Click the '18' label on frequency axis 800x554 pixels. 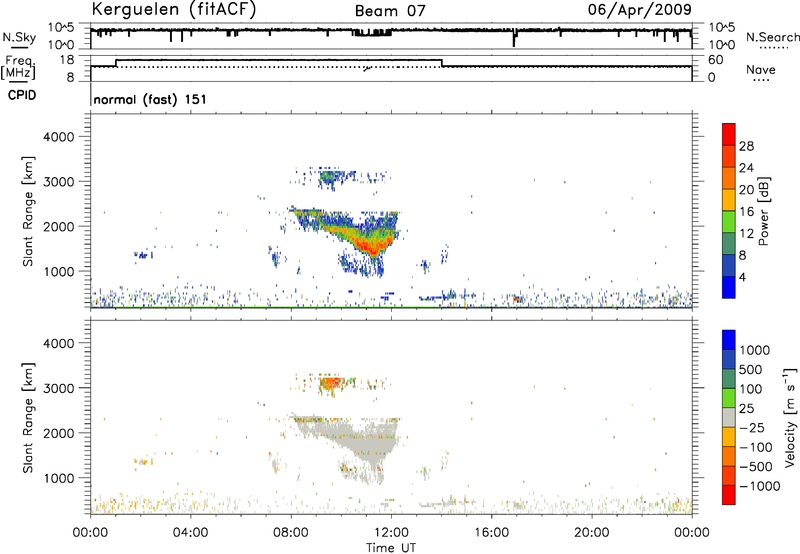67,60
